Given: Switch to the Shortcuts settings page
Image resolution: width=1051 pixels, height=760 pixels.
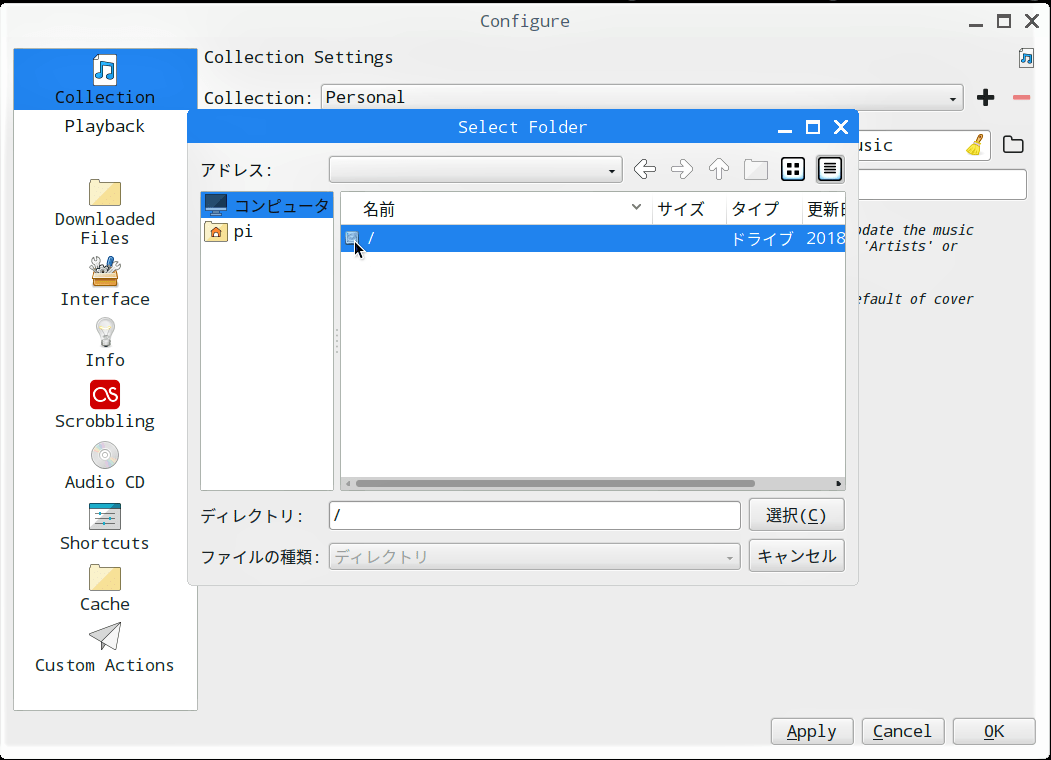Looking at the screenshot, I should [105, 527].
